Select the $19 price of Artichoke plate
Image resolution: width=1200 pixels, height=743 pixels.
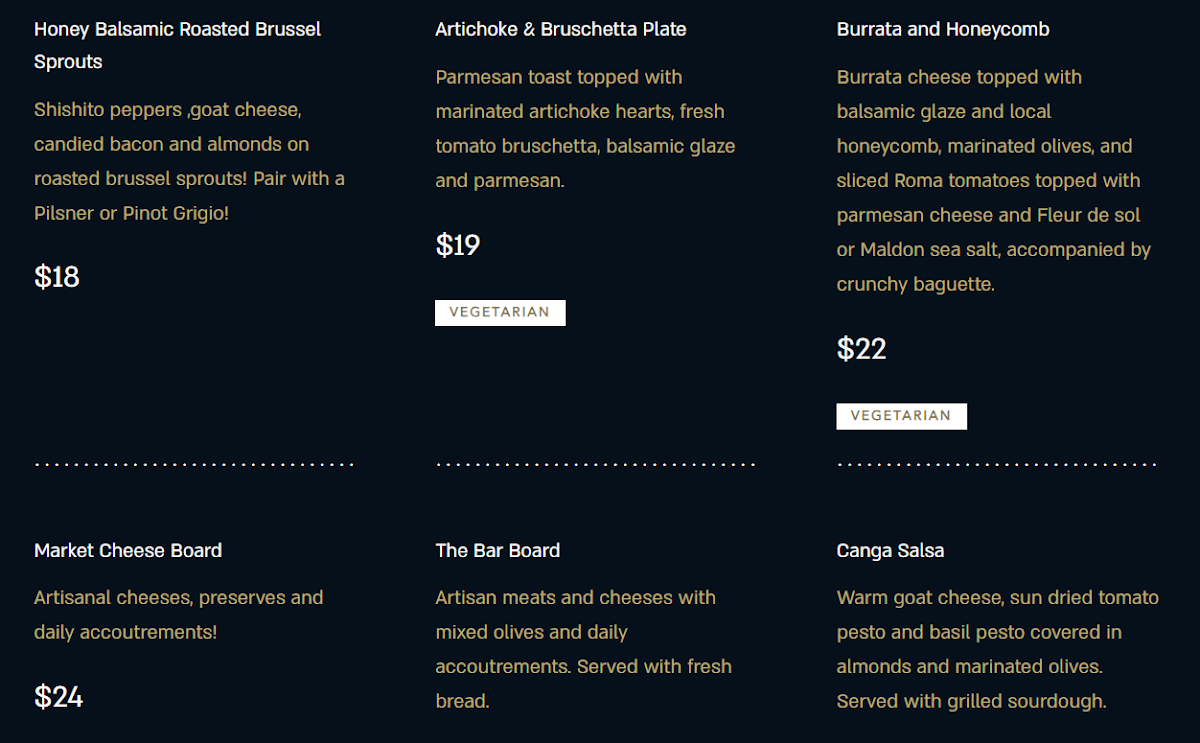click(458, 245)
